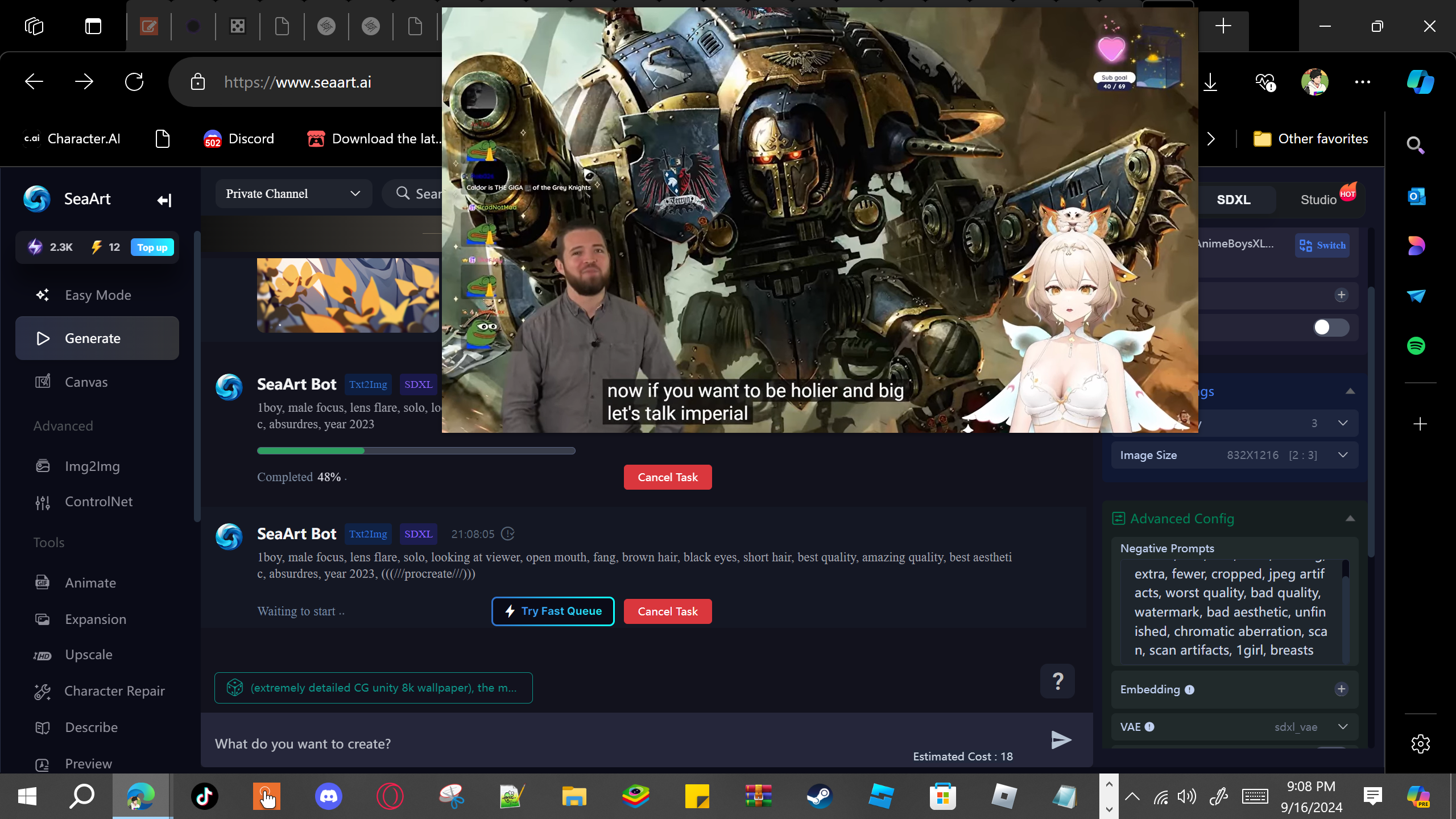
Task: Open the Upscale tool
Action: click(97, 655)
